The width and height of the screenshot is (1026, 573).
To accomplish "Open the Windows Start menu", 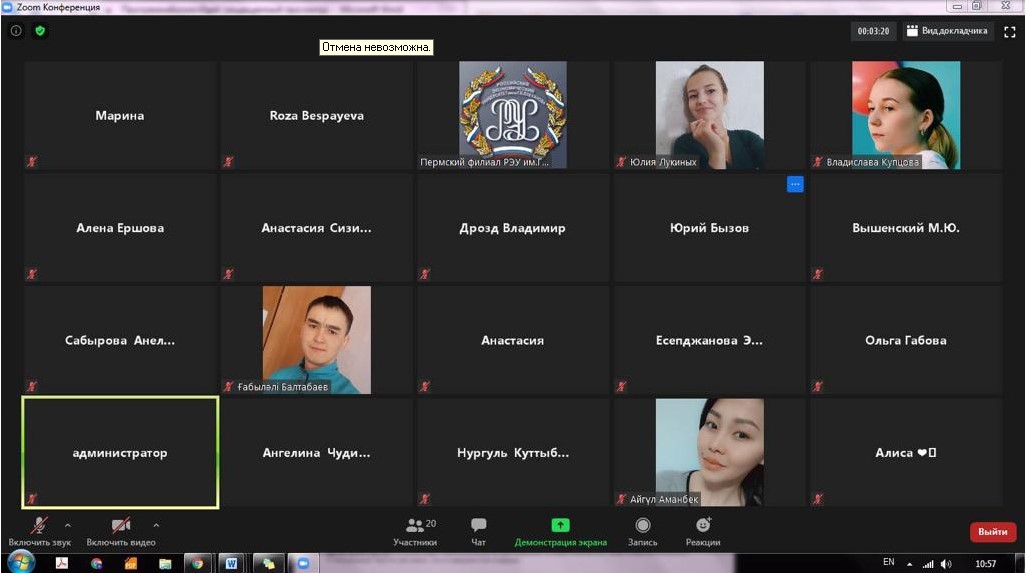I will pyautogui.click(x=20, y=562).
